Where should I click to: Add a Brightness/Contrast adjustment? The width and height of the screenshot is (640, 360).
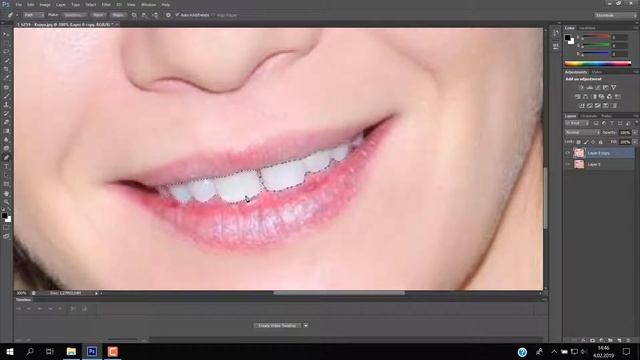(581, 87)
